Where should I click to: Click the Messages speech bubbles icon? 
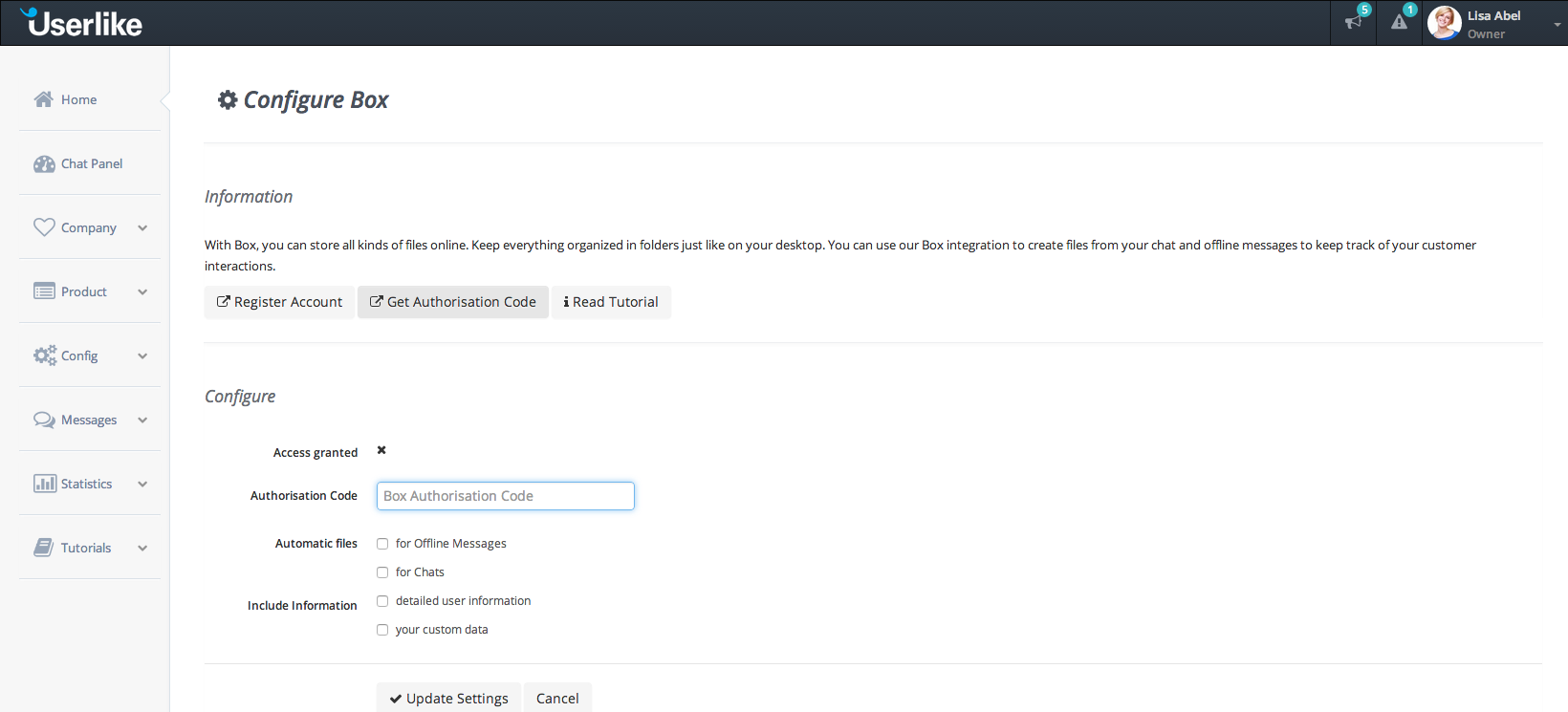[x=44, y=420]
